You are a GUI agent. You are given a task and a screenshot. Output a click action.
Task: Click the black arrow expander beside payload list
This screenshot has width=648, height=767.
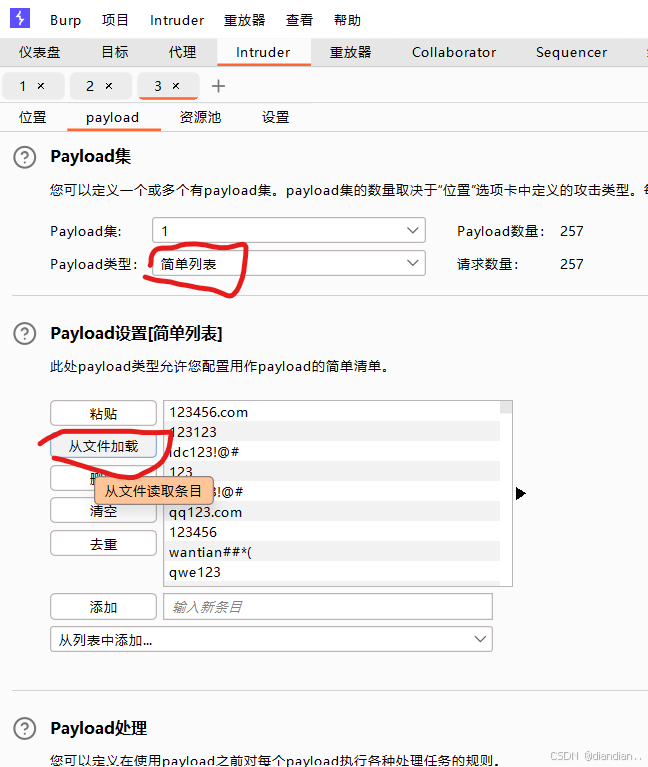[521, 494]
